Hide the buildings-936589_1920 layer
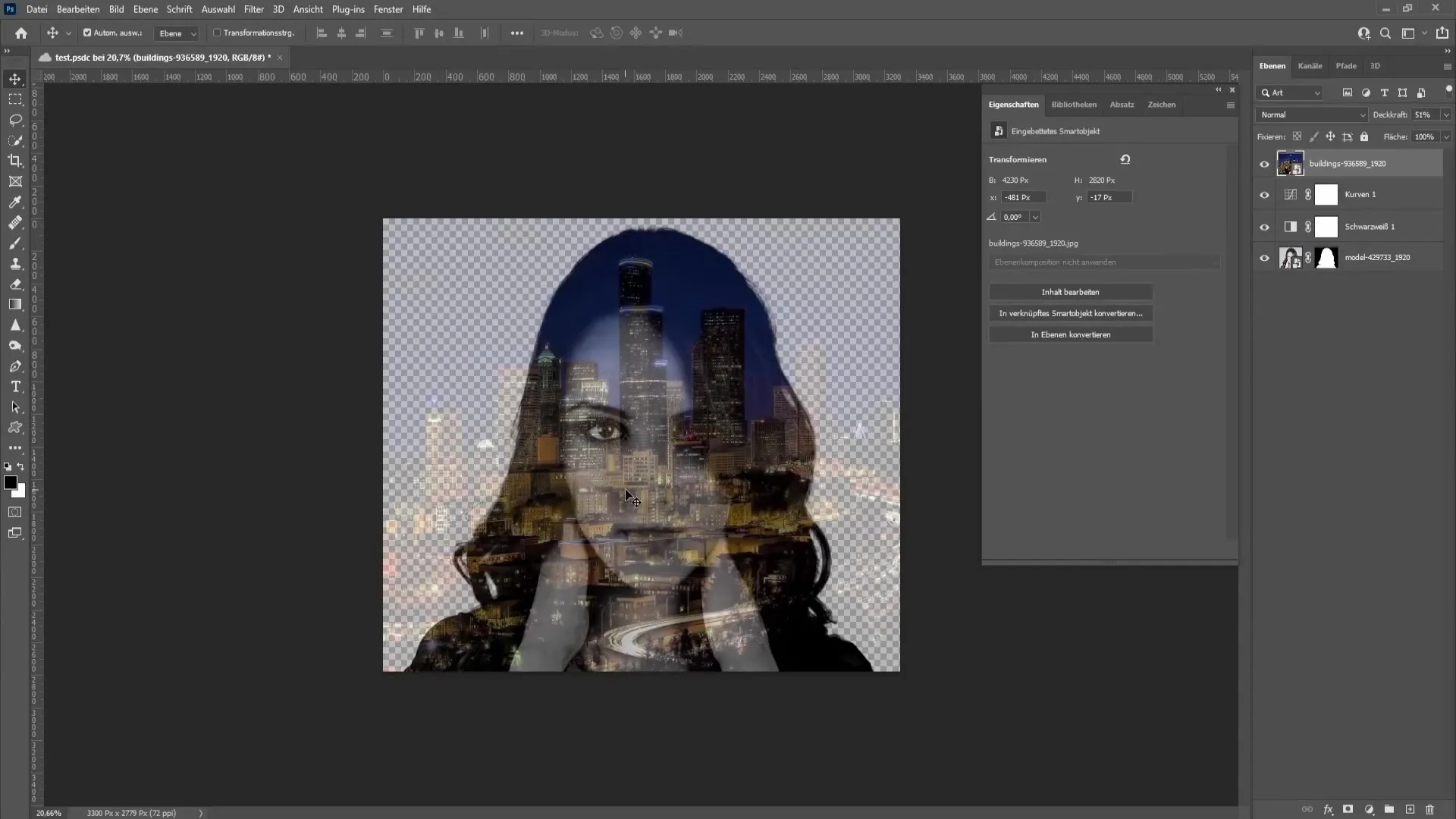This screenshot has width=1456, height=819. pos(1264,164)
